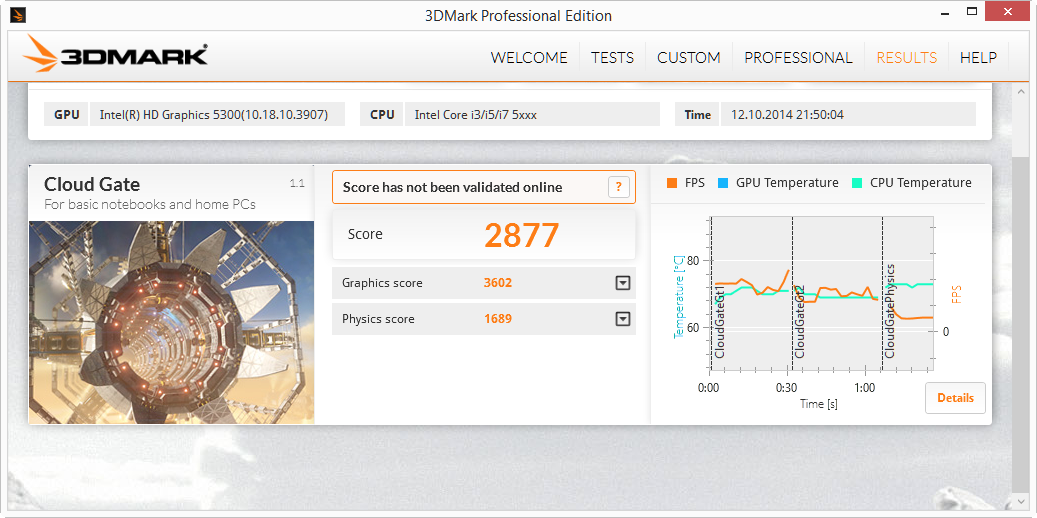Image resolution: width=1037 pixels, height=518 pixels.
Task: Click the CloudGateGt2 marker in the chart
Action: click(x=800, y=322)
